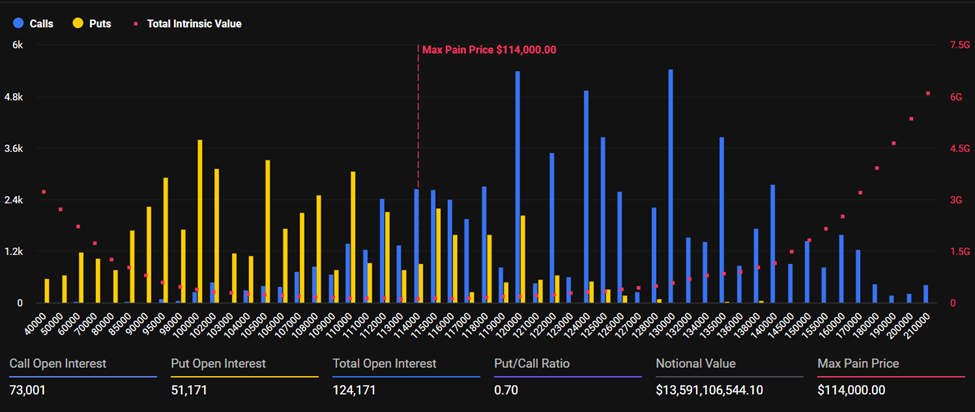Select the blue call bar at 124000 strike
This screenshot has width=975, height=412.
pyautogui.click(x=586, y=196)
